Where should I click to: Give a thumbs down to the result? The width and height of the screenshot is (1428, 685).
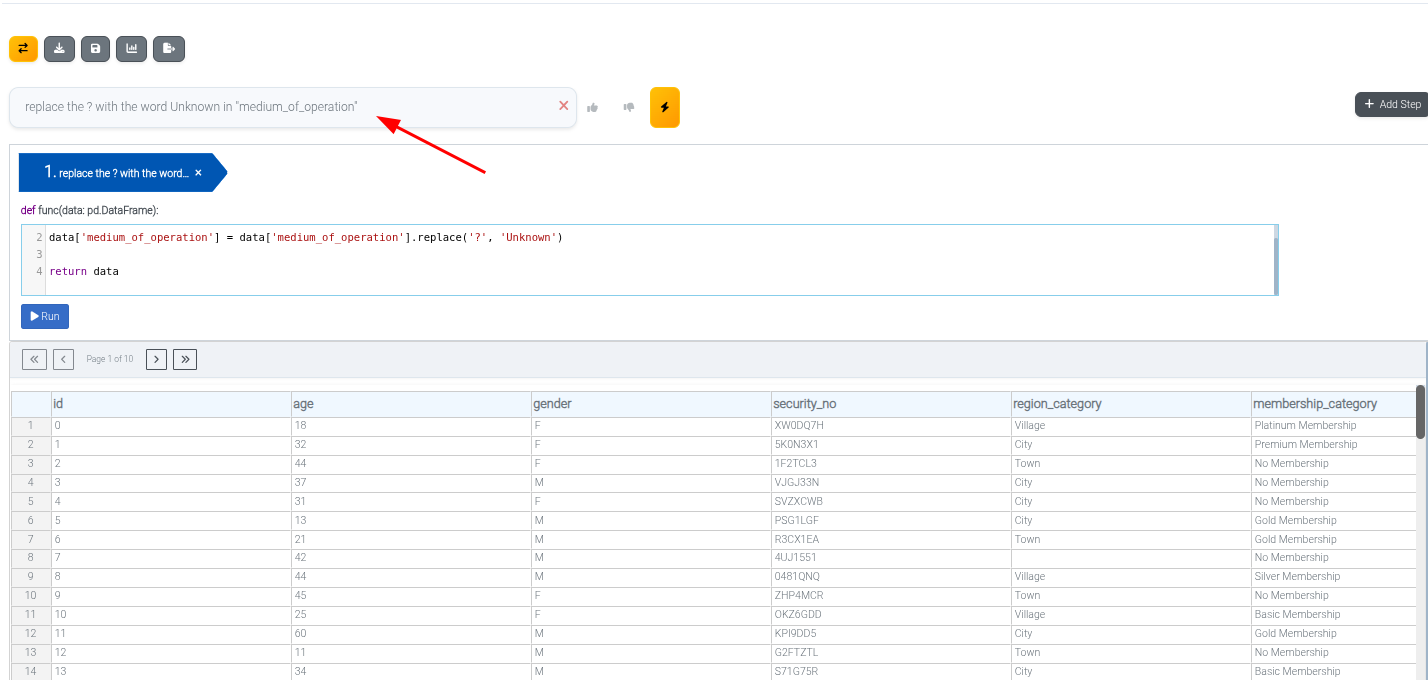coord(629,107)
